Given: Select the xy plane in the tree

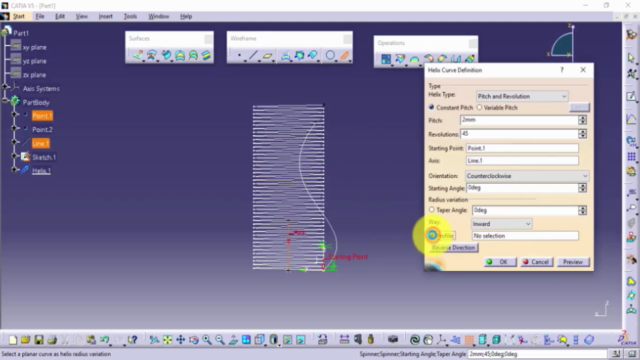Looking at the screenshot, I should point(34,47).
